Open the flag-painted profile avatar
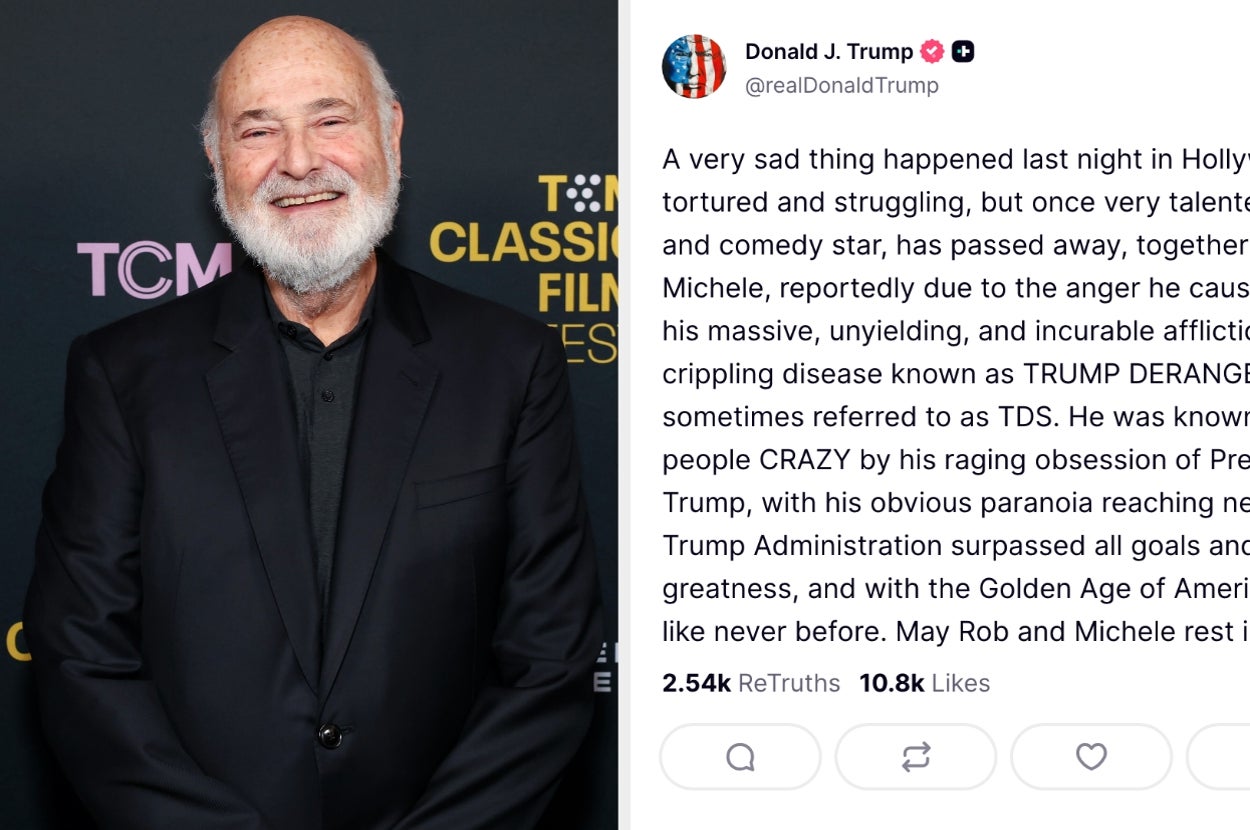 pos(694,66)
